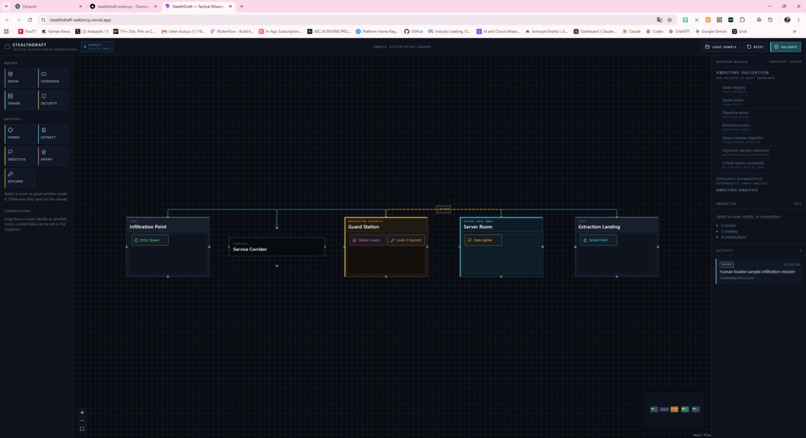Open the Platform Home Page bookmark
Viewport: 806px width, 438px height.
coord(377,31)
